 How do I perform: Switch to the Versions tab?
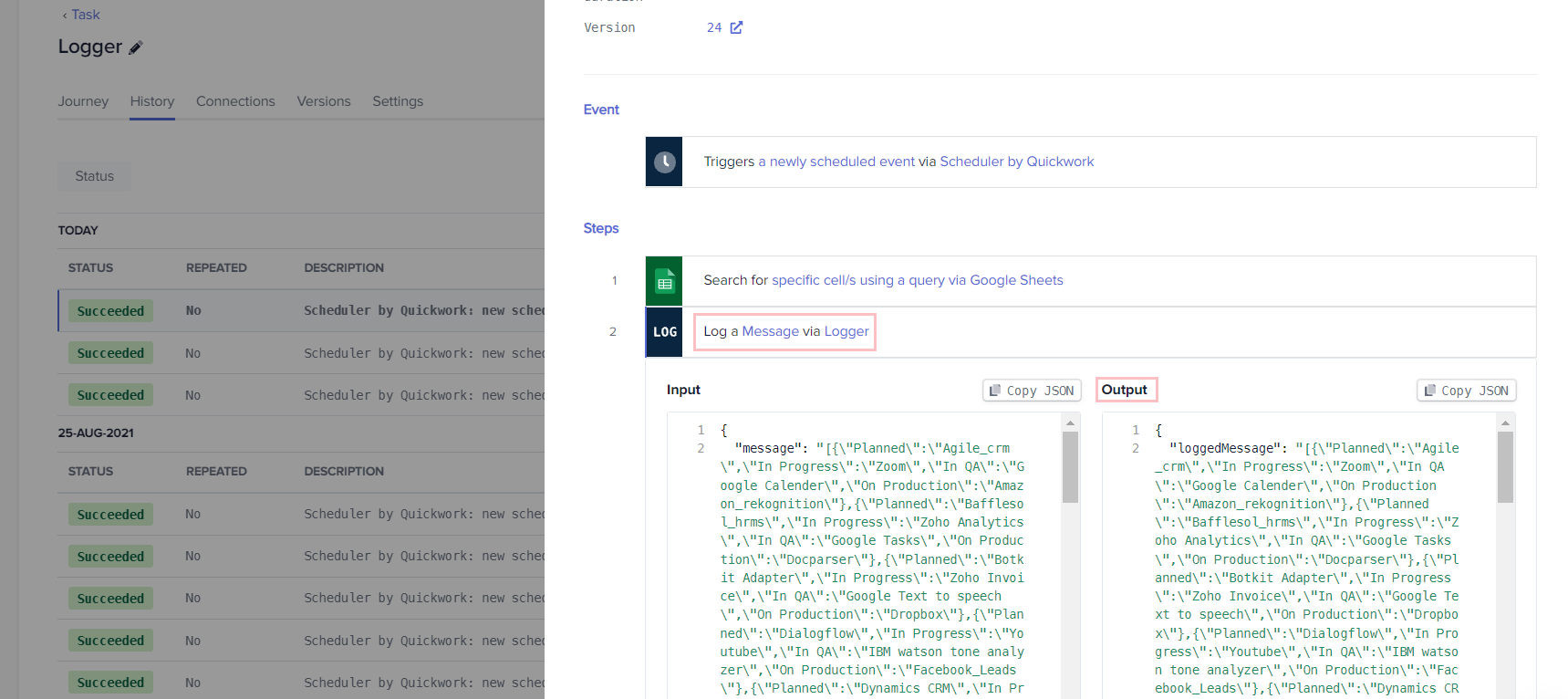(323, 101)
